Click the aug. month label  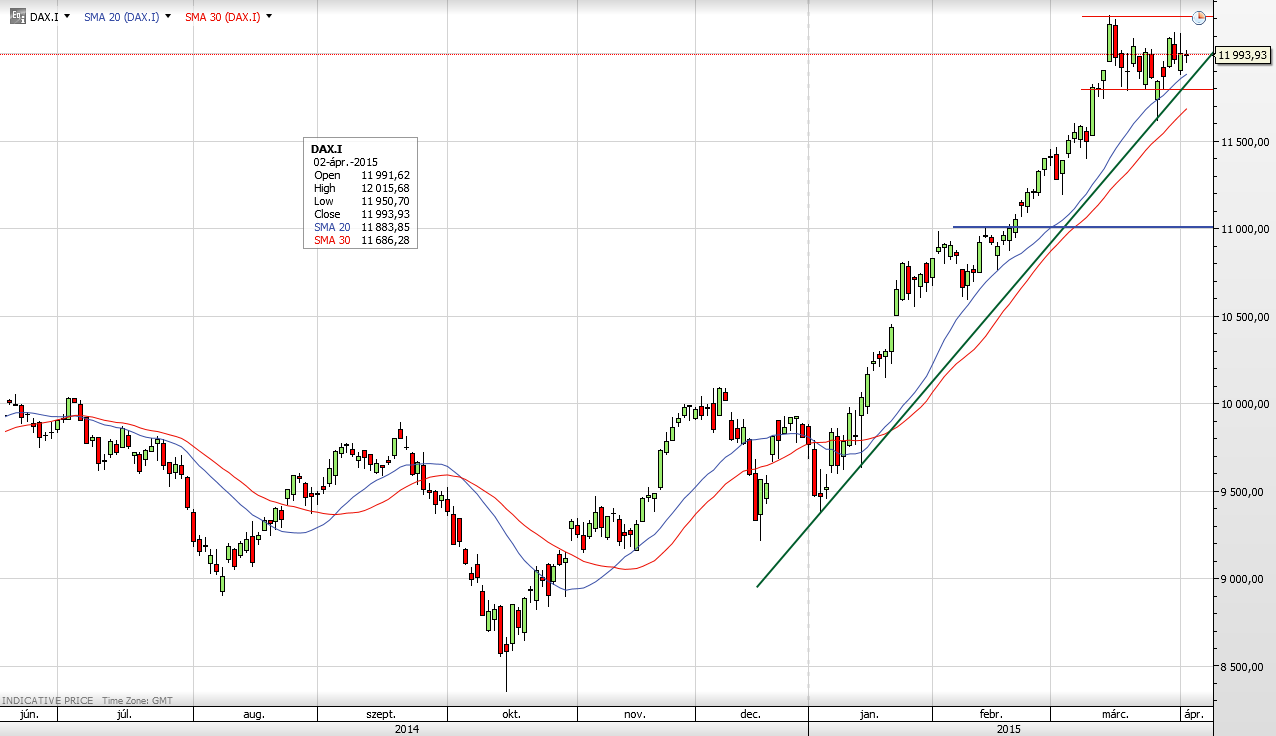point(254,715)
